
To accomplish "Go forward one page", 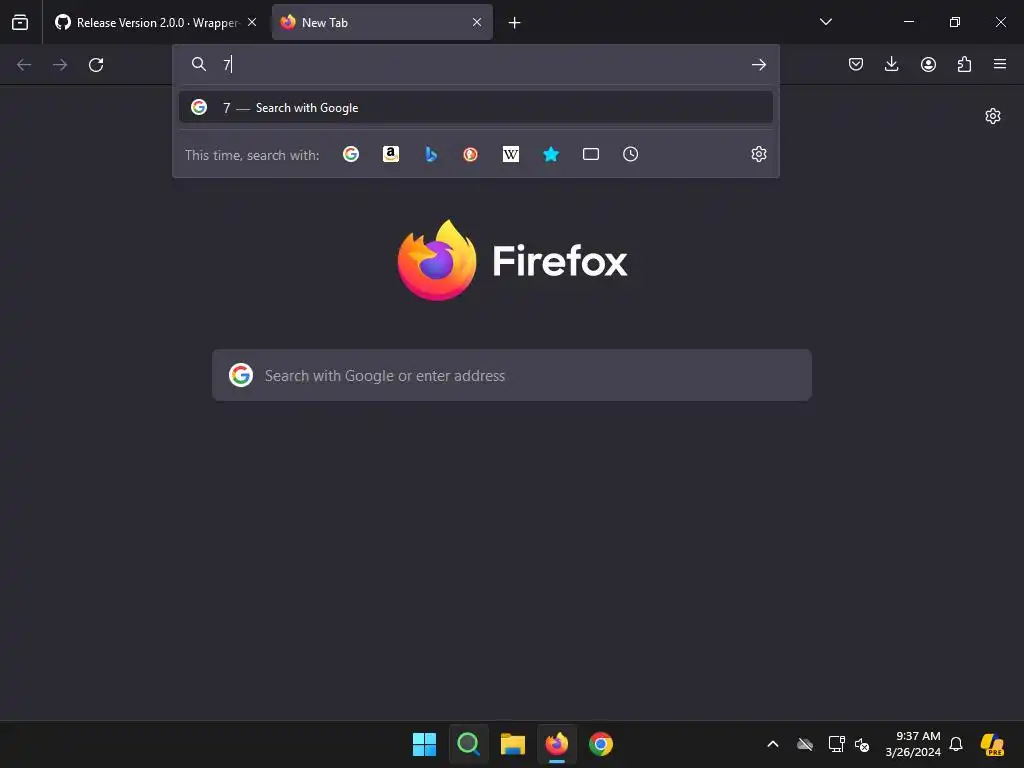I will (60, 65).
